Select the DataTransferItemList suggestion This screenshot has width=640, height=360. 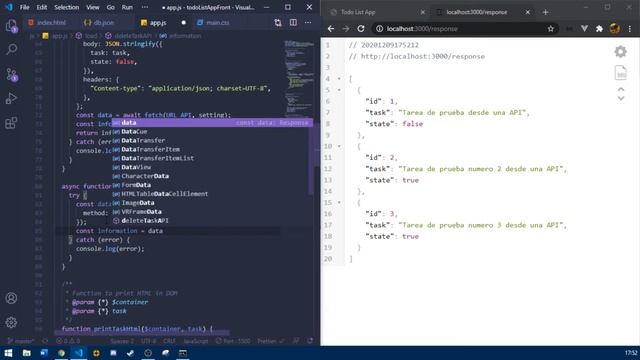[211, 158]
